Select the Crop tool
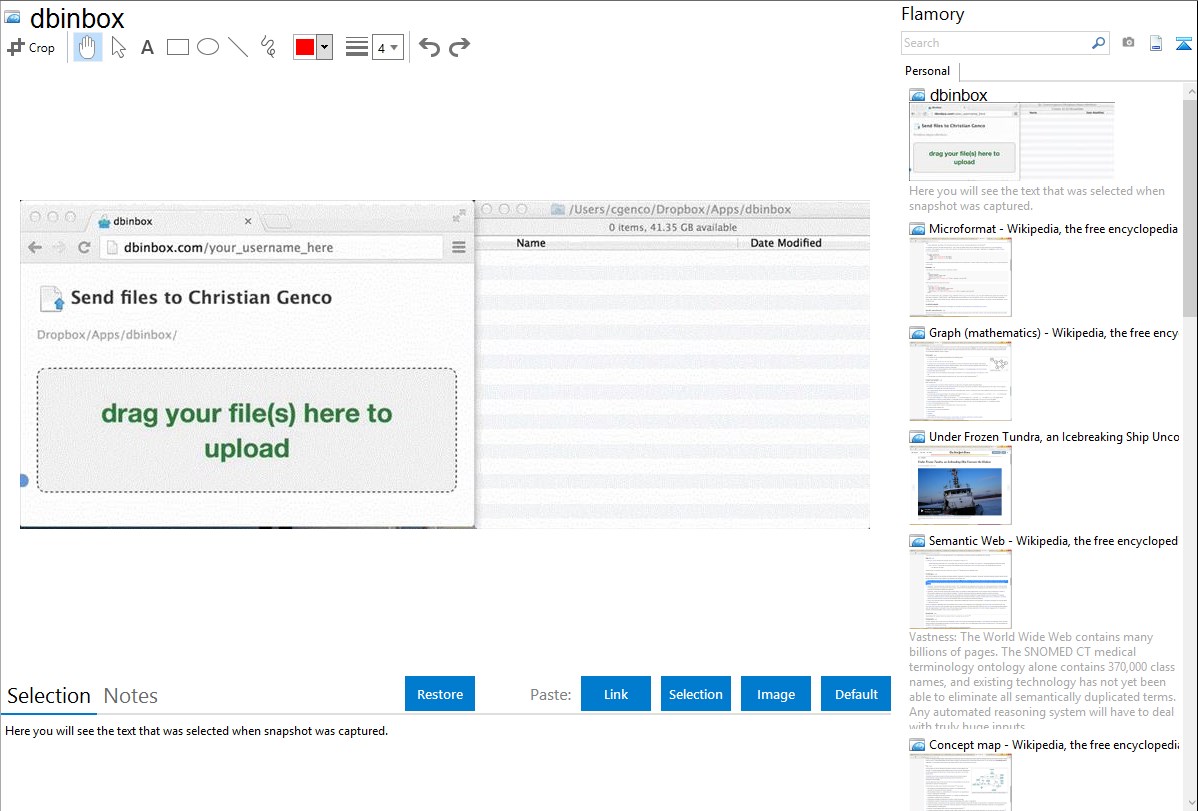 31,47
